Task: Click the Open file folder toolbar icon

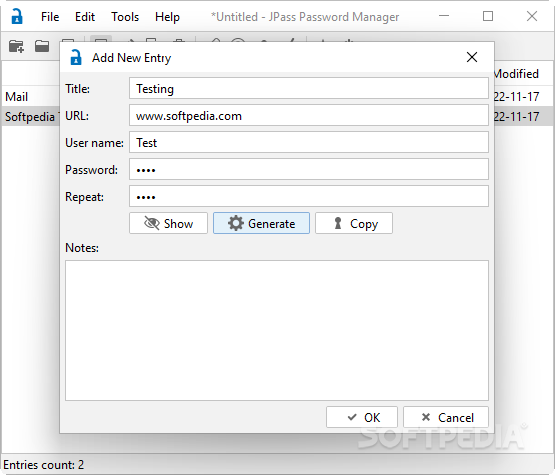Action: coord(42,46)
